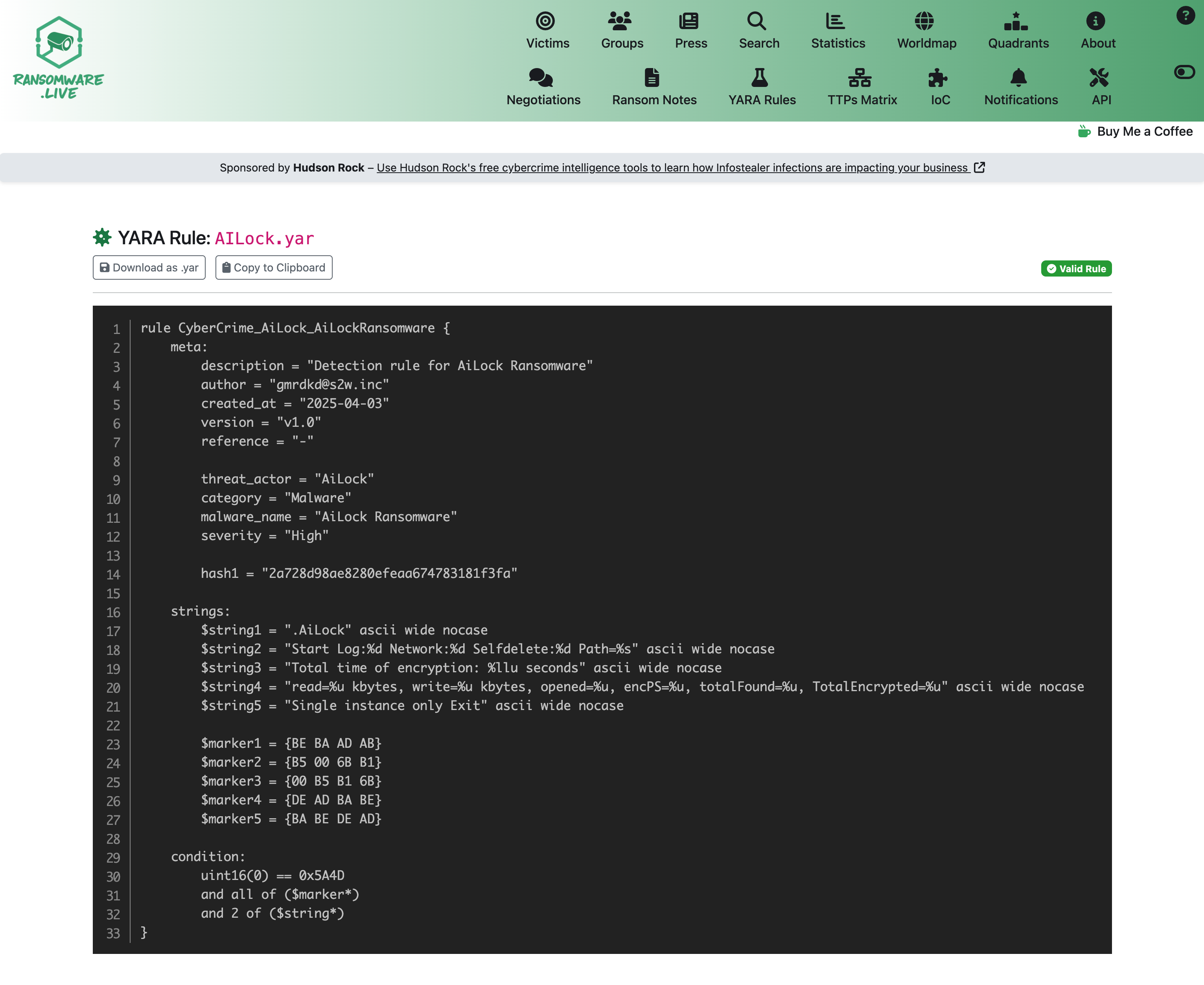The height and width of the screenshot is (985, 1204).
Task: Toggle dark mode switch in header
Action: (1184, 72)
